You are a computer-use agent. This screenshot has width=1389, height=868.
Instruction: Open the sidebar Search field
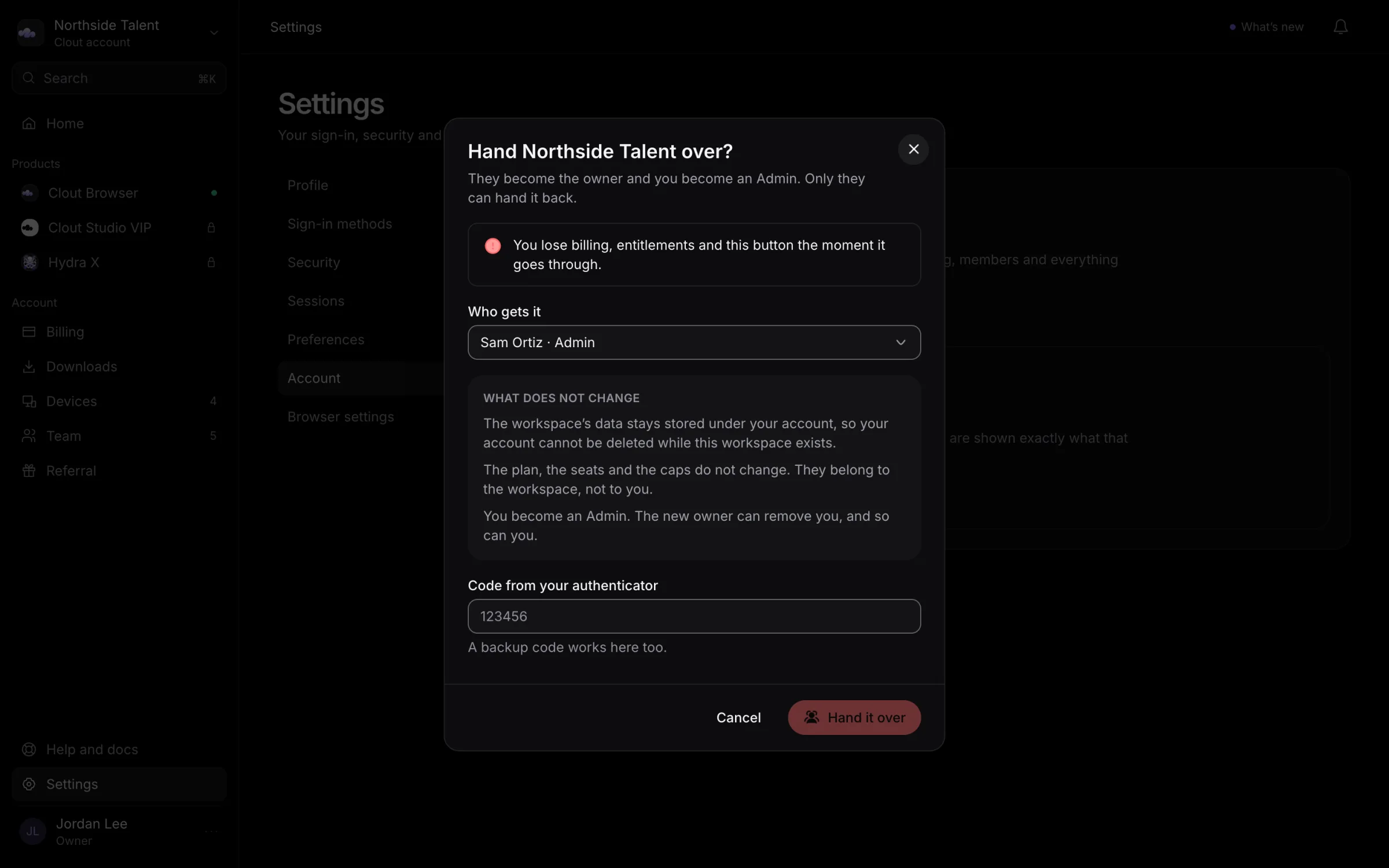click(119, 78)
